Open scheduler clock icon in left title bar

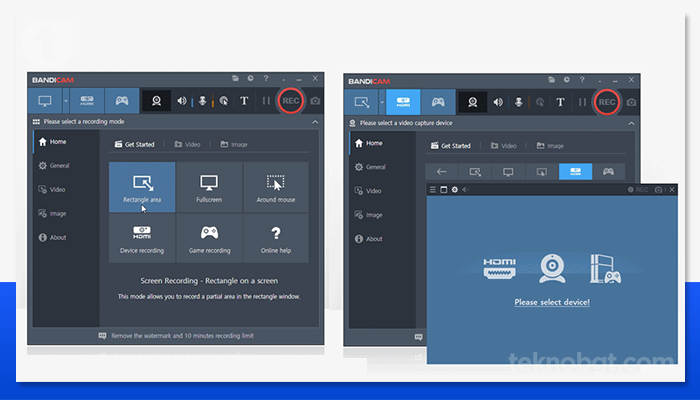250,79
